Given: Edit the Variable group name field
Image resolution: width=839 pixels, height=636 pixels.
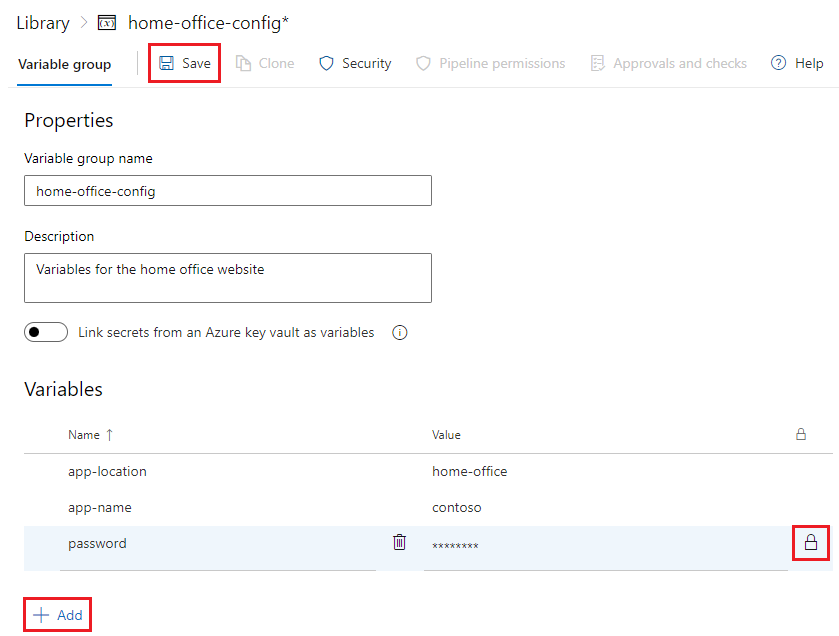Looking at the screenshot, I should (x=227, y=190).
